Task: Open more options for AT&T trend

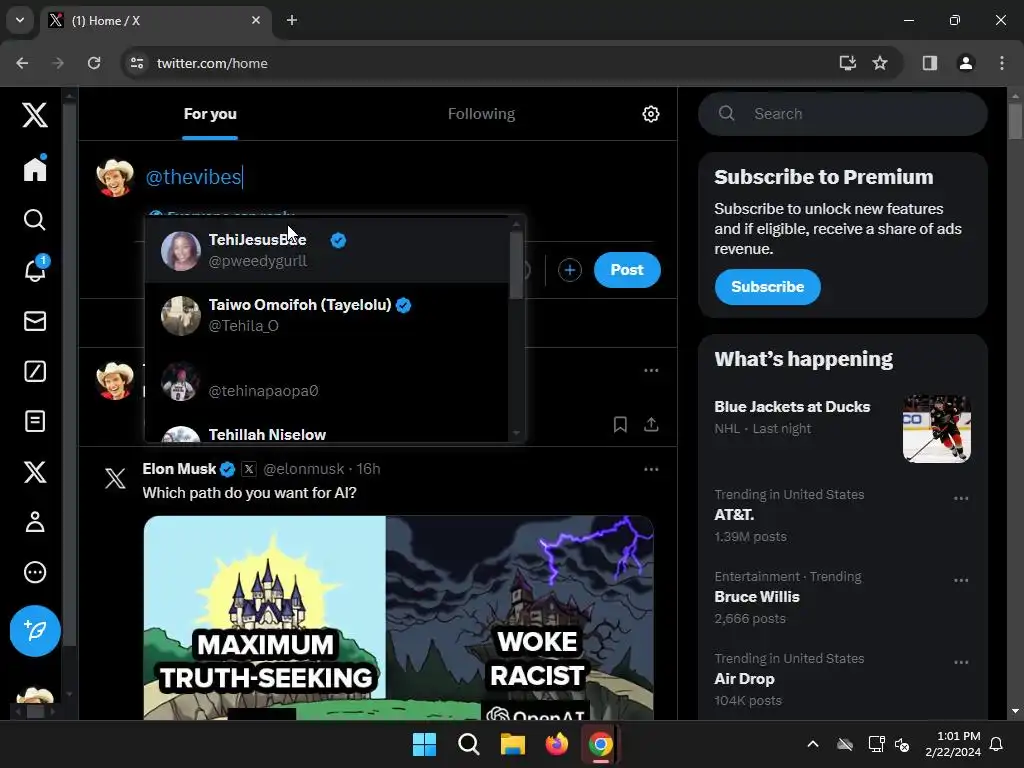Action: [961, 498]
